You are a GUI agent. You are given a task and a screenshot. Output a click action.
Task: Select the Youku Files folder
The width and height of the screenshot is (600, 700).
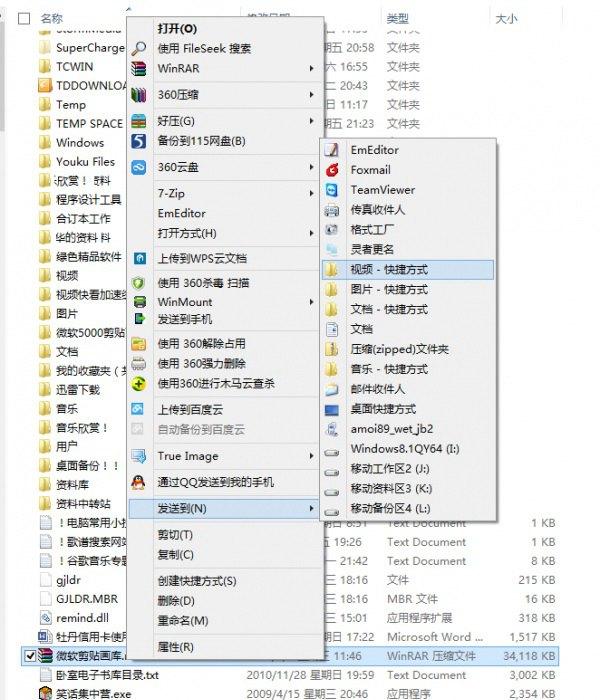[85, 162]
